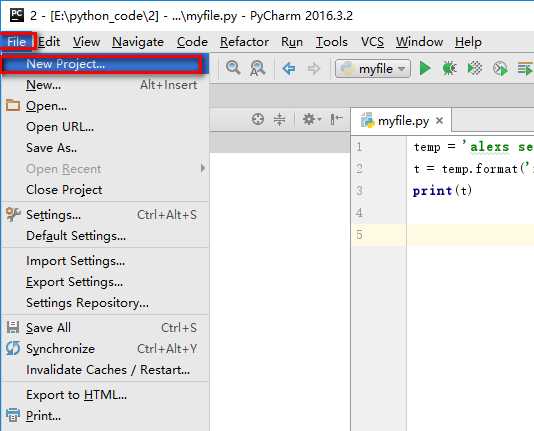The width and height of the screenshot is (534, 431).
Task: Click the Python file icon on myfile.py tab
Action: click(x=367, y=121)
